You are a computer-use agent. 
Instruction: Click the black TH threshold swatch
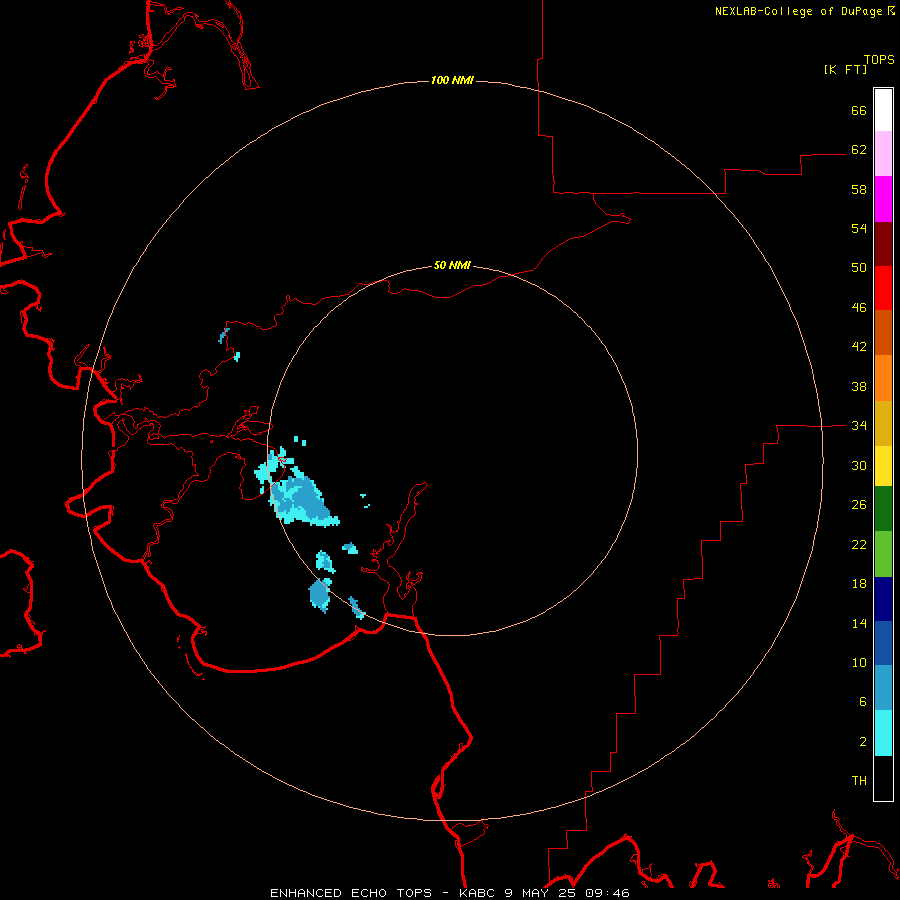pos(883,778)
